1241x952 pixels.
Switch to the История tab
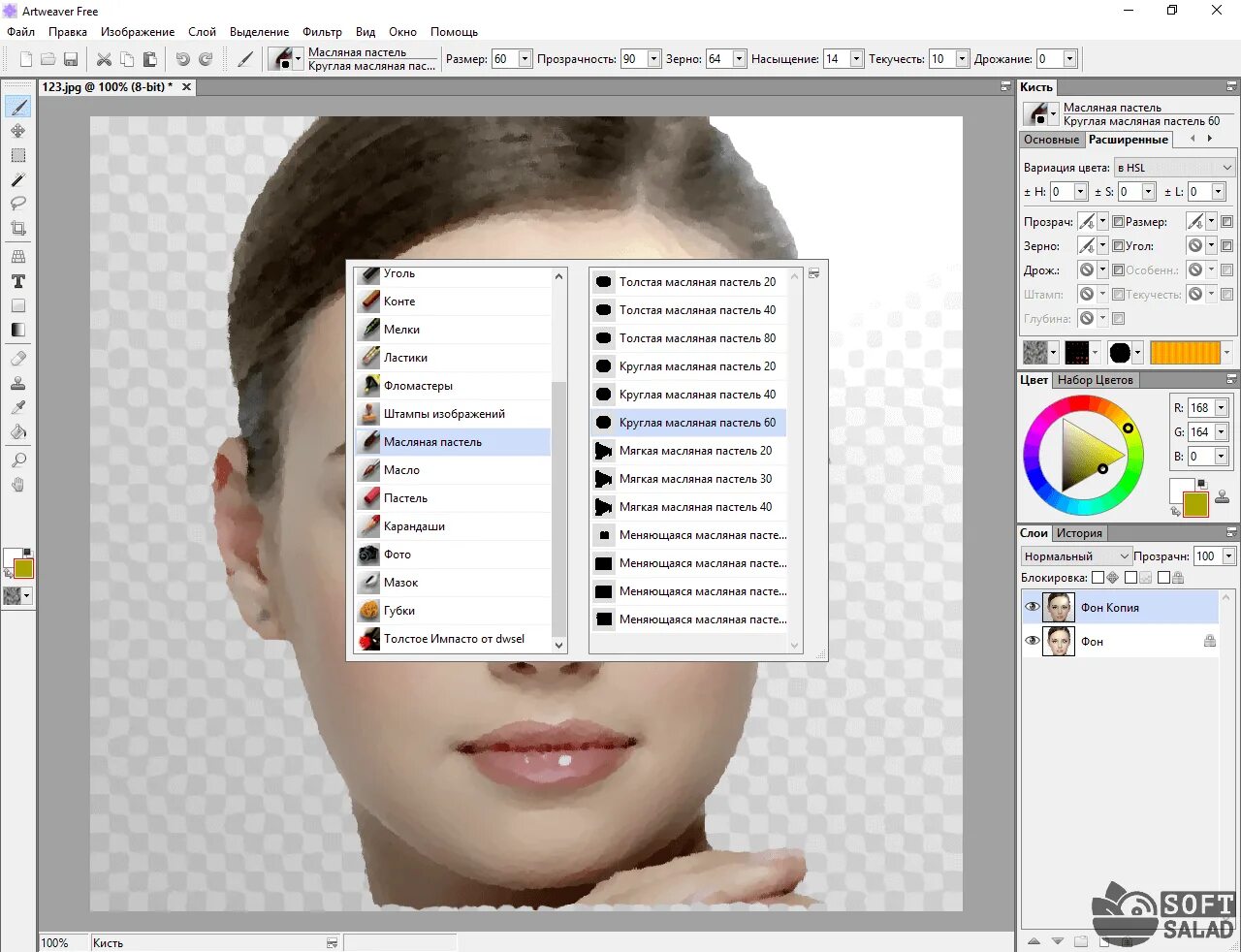pyautogui.click(x=1079, y=533)
